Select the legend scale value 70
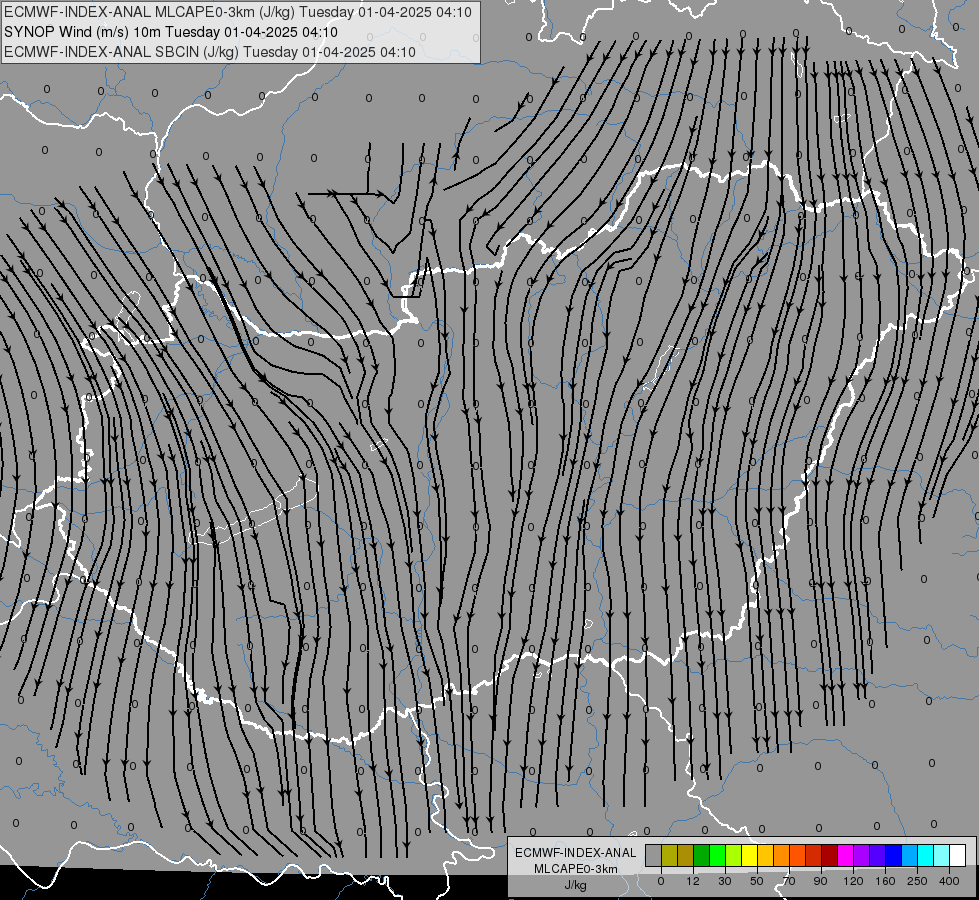Screen dimensions: 979x900 789,881
